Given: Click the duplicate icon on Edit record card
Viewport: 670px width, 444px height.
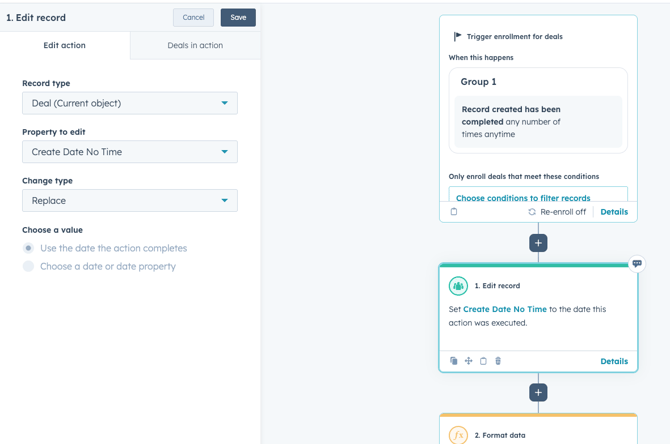Looking at the screenshot, I should point(454,361).
